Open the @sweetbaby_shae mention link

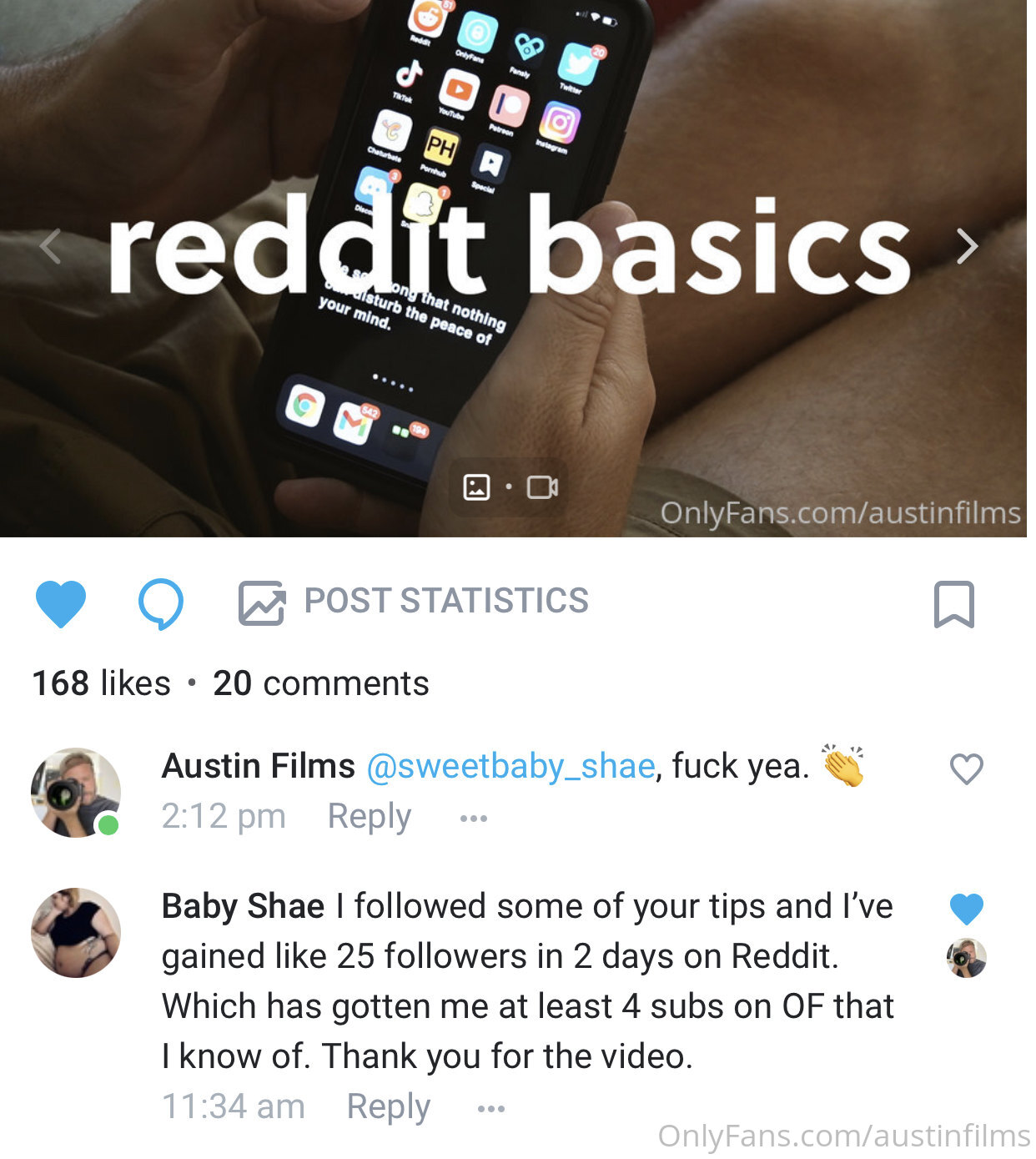[x=510, y=766]
